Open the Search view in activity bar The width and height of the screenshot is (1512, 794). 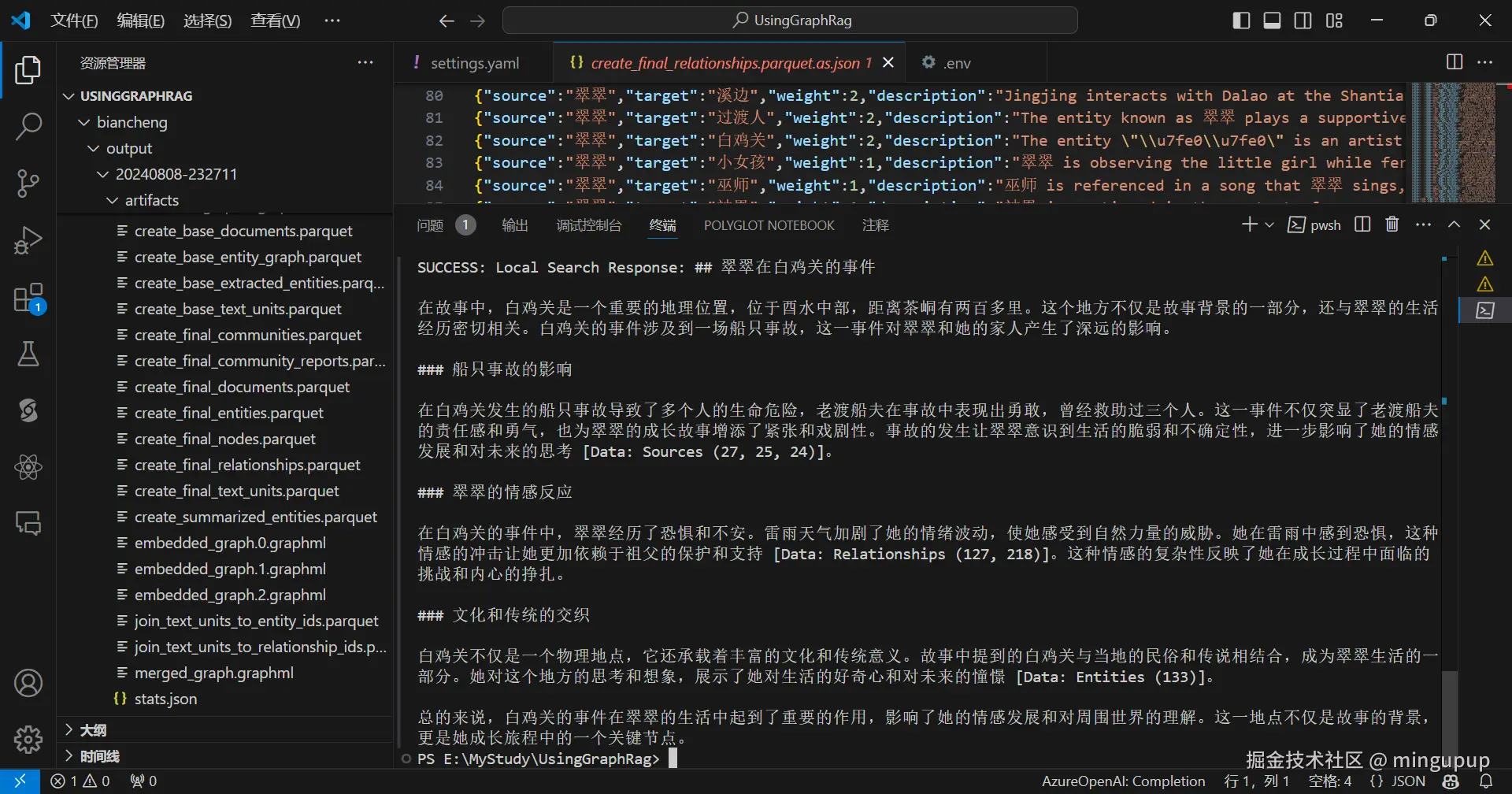tap(28, 126)
